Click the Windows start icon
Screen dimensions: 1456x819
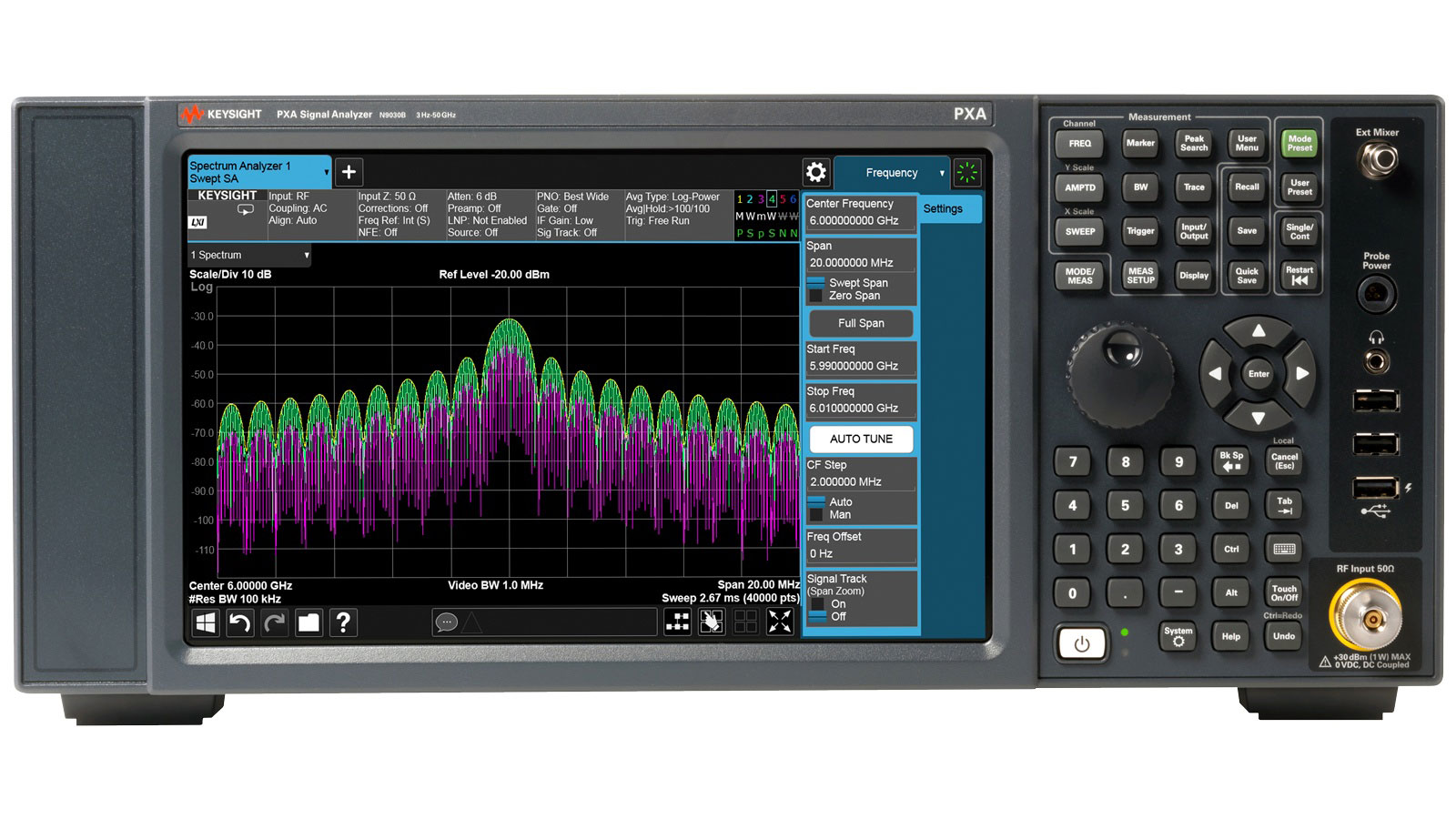point(206,622)
